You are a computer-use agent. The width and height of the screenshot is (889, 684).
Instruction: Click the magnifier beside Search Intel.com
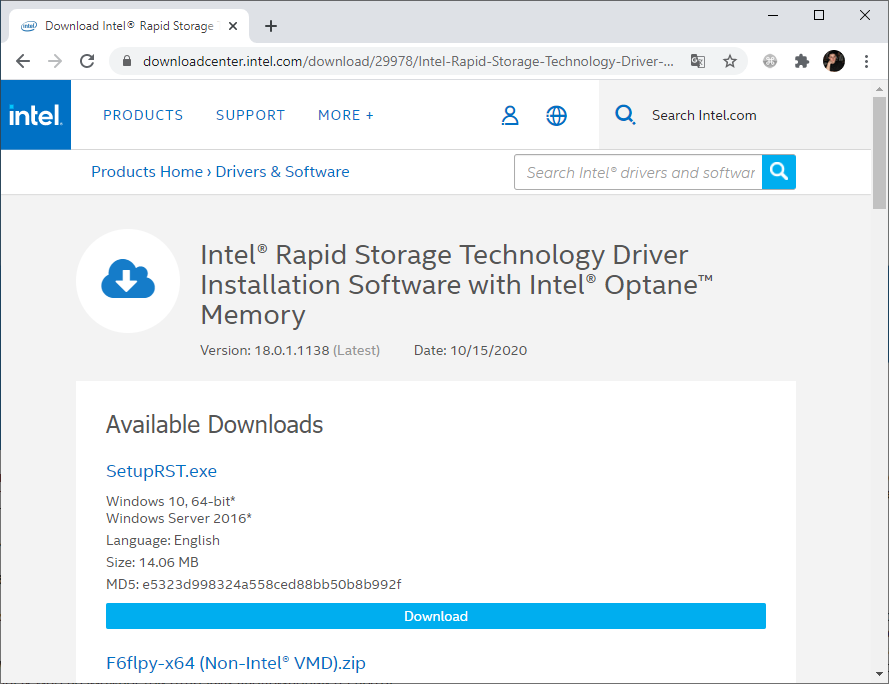tap(624, 114)
